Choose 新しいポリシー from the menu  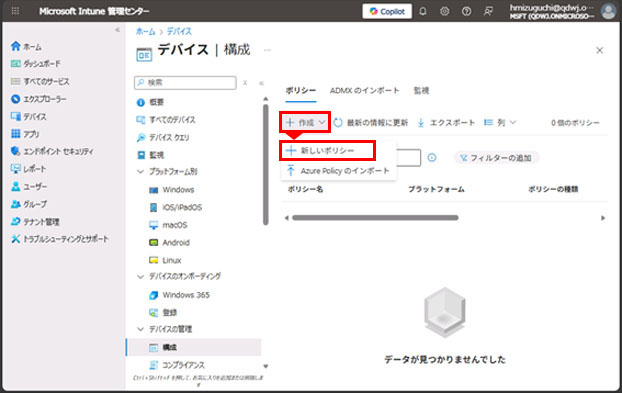[327, 151]
